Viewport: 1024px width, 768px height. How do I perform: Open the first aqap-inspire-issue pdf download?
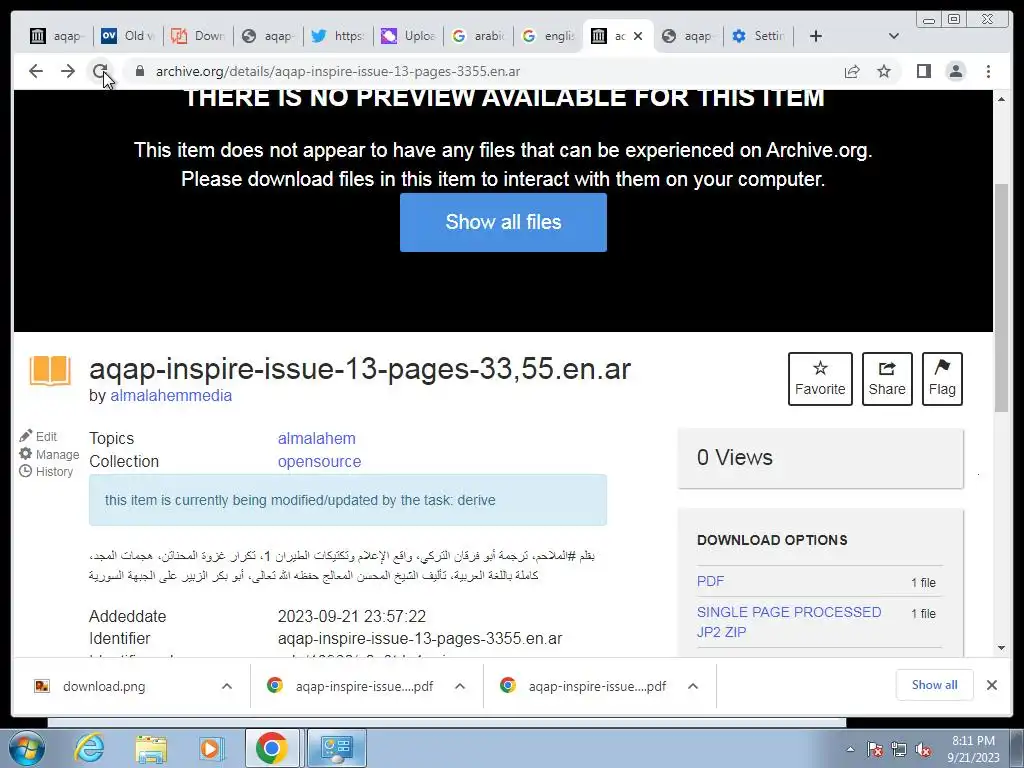(351, 686)
